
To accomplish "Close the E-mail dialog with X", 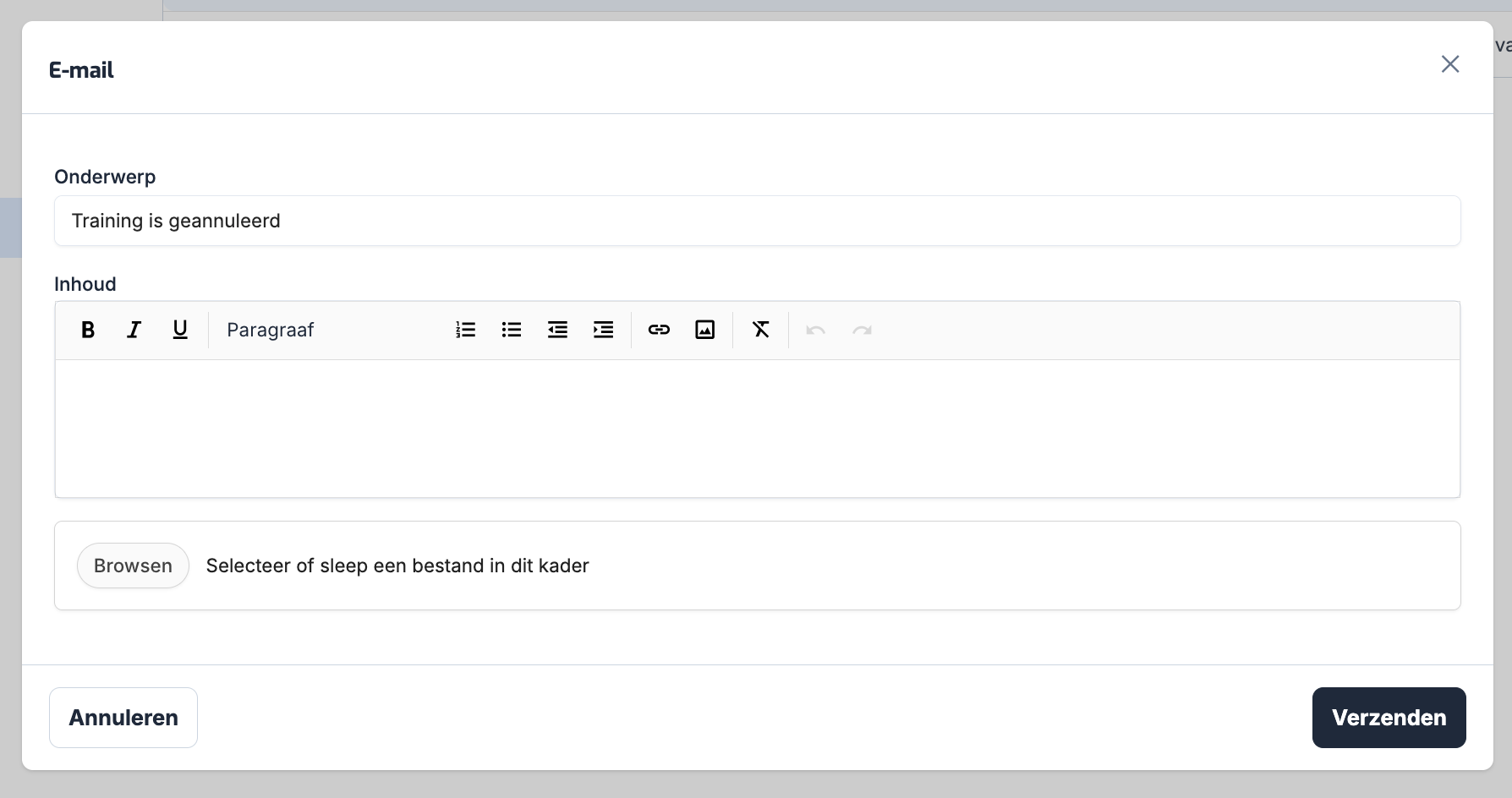I will click(x=1450, y=64).
